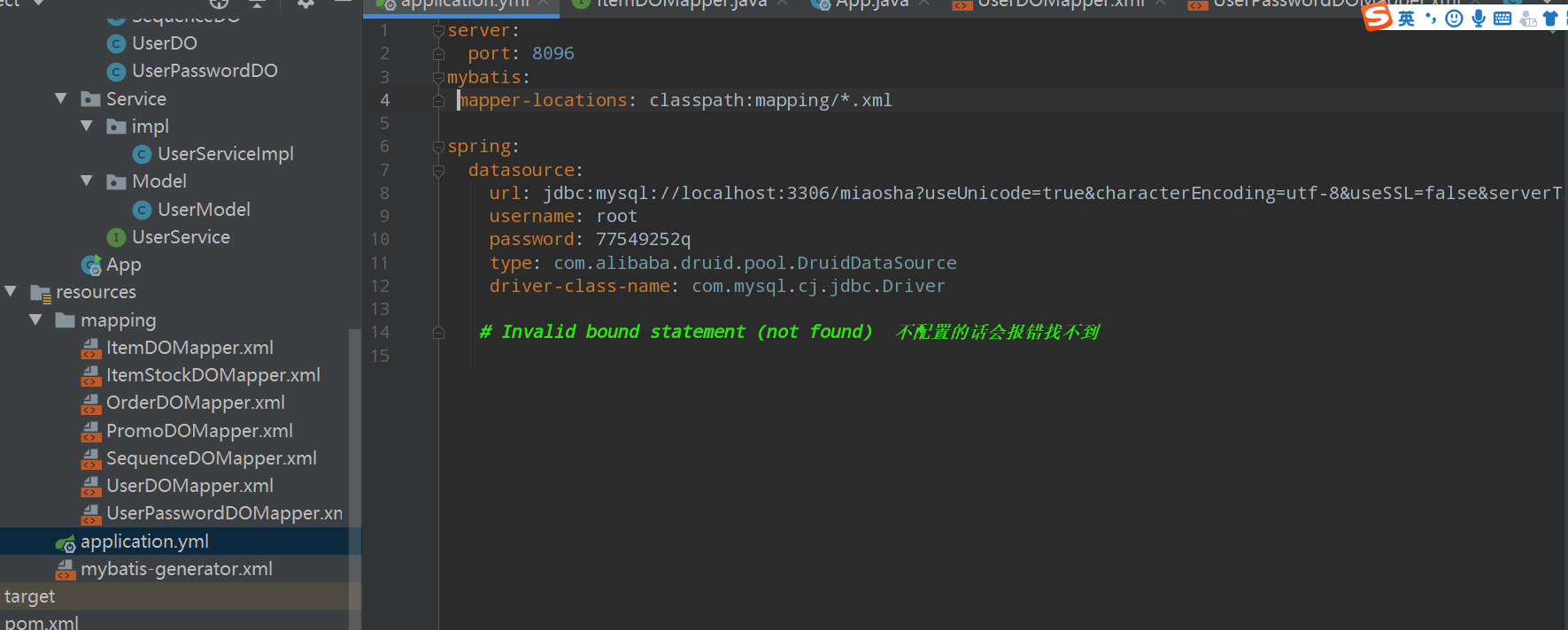This screenshot has width=1568, height=630.
Task: Click the DruidDataSource type value
Action: 755,264
